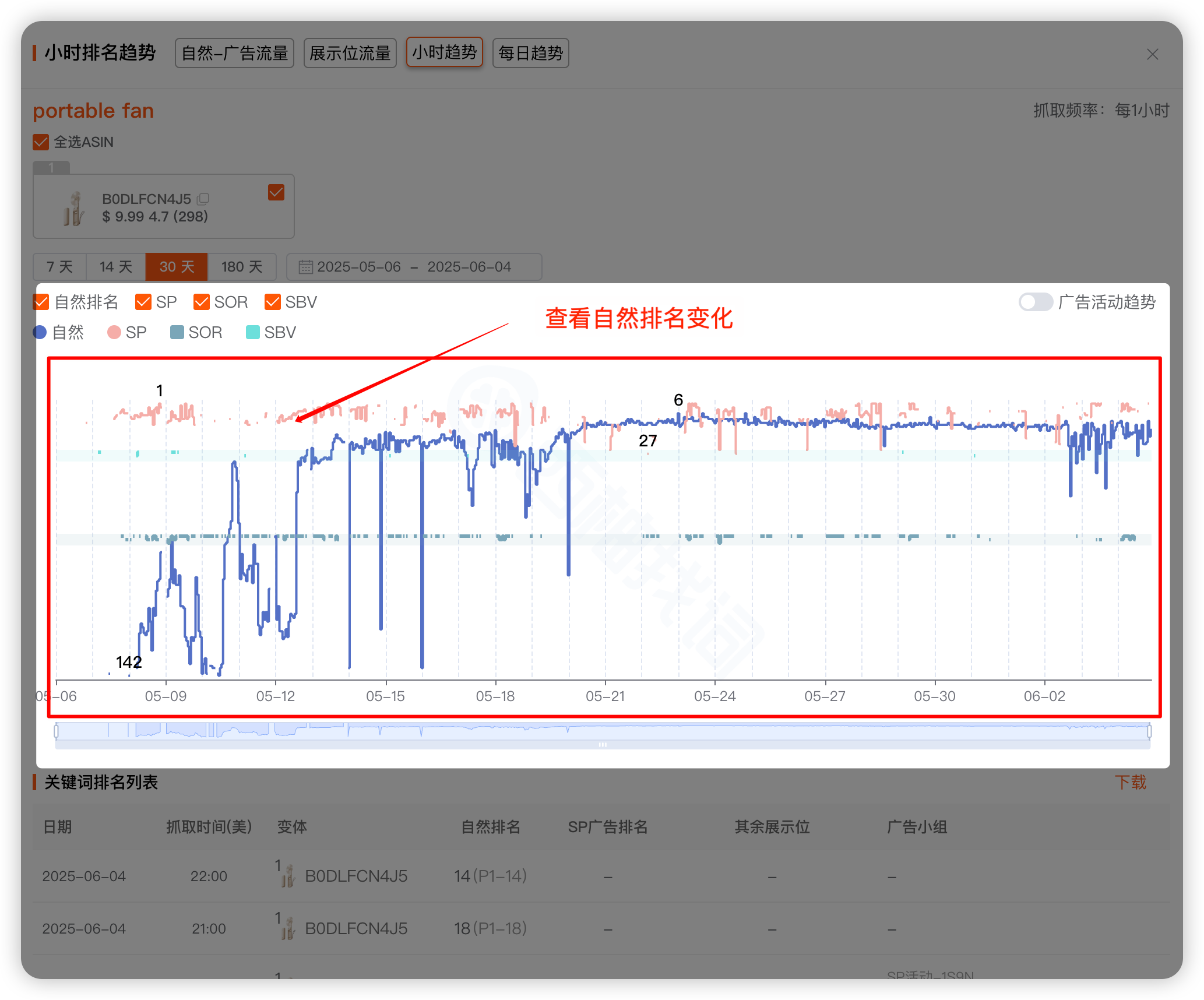This screenshot has height=1000, width=1204.
Task: Uncheck the 自然排名 checkbox
Action: [41, 302]
